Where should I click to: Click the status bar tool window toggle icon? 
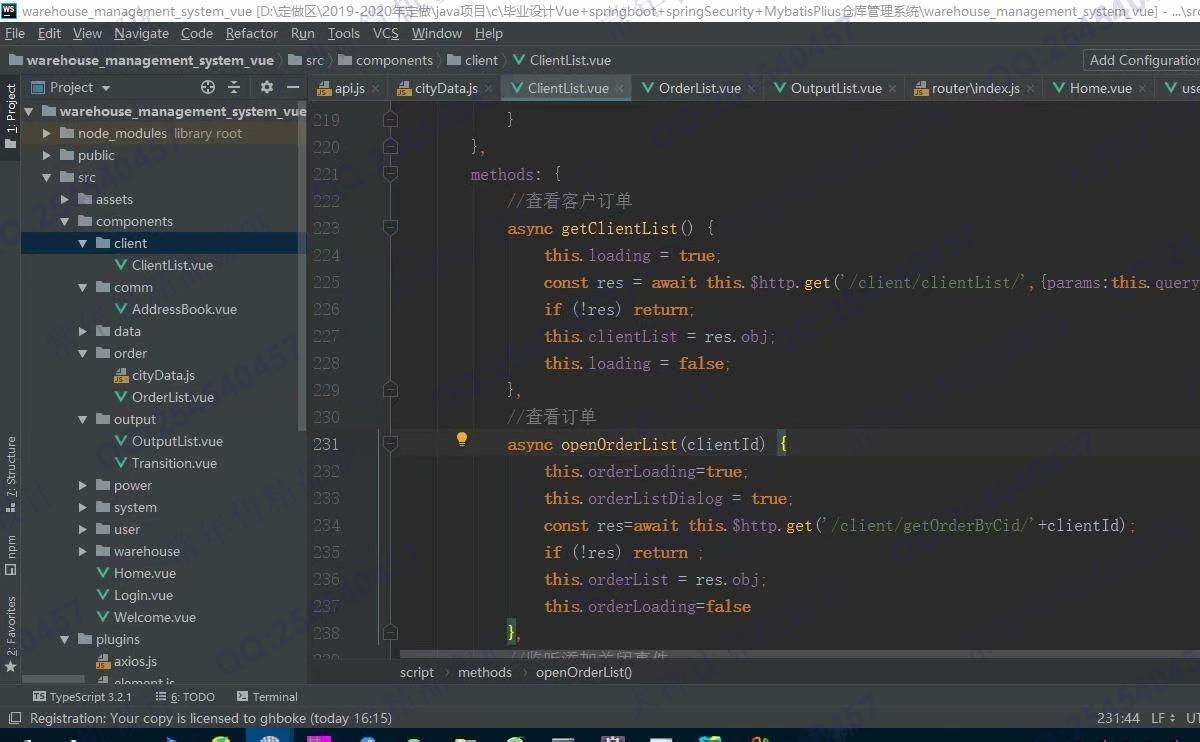tap(13, 718)
